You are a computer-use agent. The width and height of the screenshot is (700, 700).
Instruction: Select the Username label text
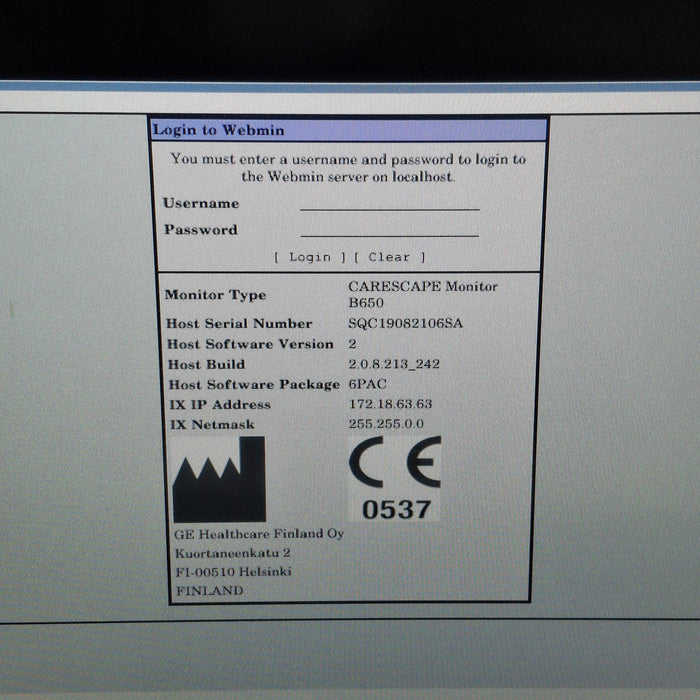tap(201, 203)
